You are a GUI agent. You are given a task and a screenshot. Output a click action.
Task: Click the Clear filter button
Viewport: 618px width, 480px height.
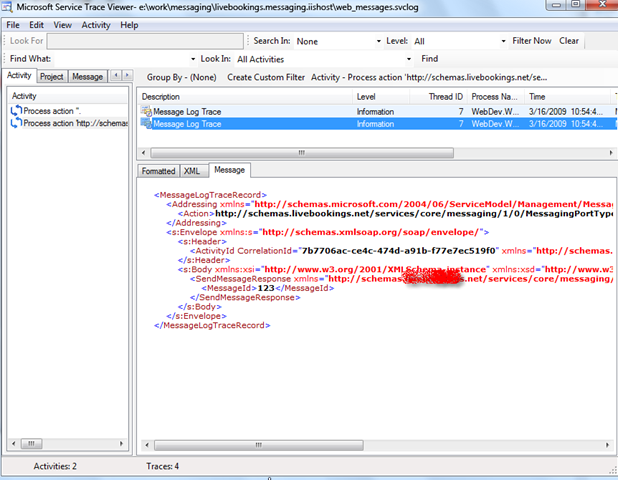point(569,41)
